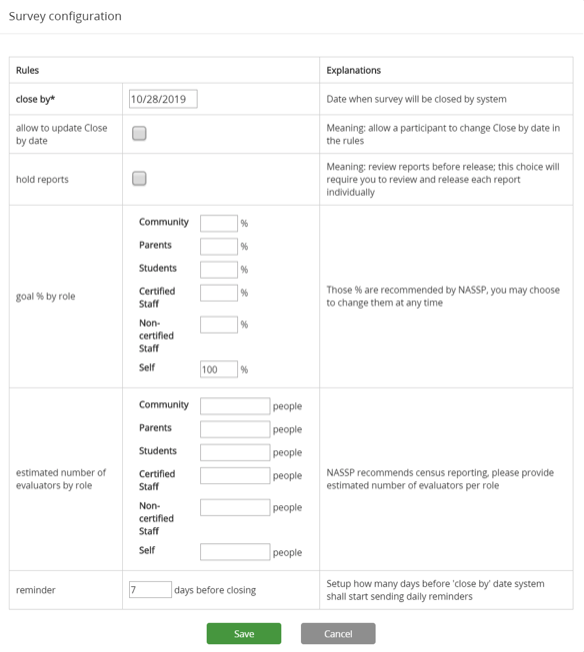This screenshot has width=584, height=652.
Task: Click the Explanations column header
Action: [x=354, y=70]
